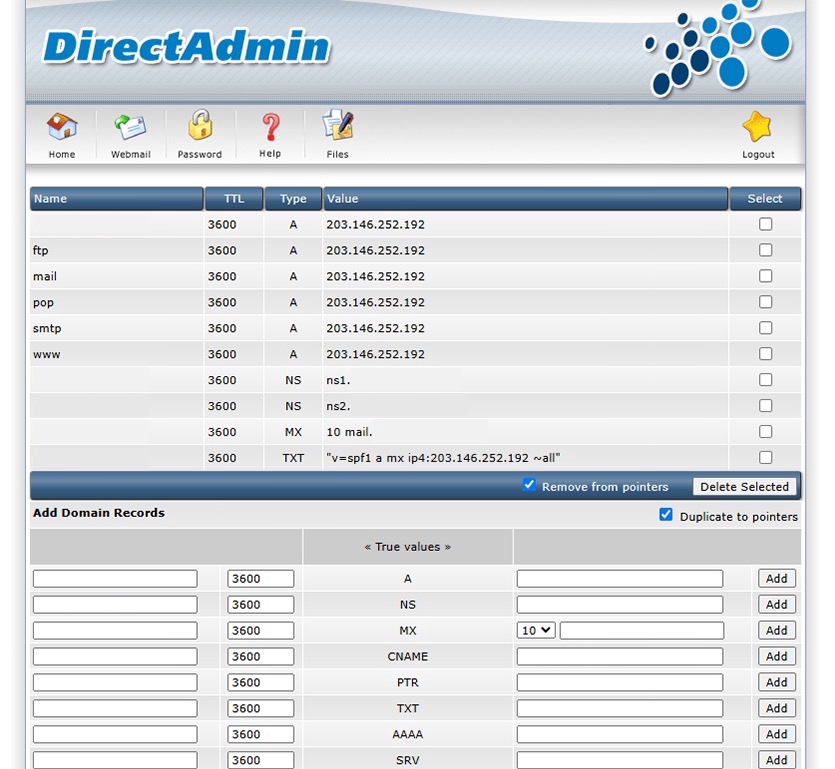Sort by the TTL column header
835x769 pixels.
tap(234, 199)
